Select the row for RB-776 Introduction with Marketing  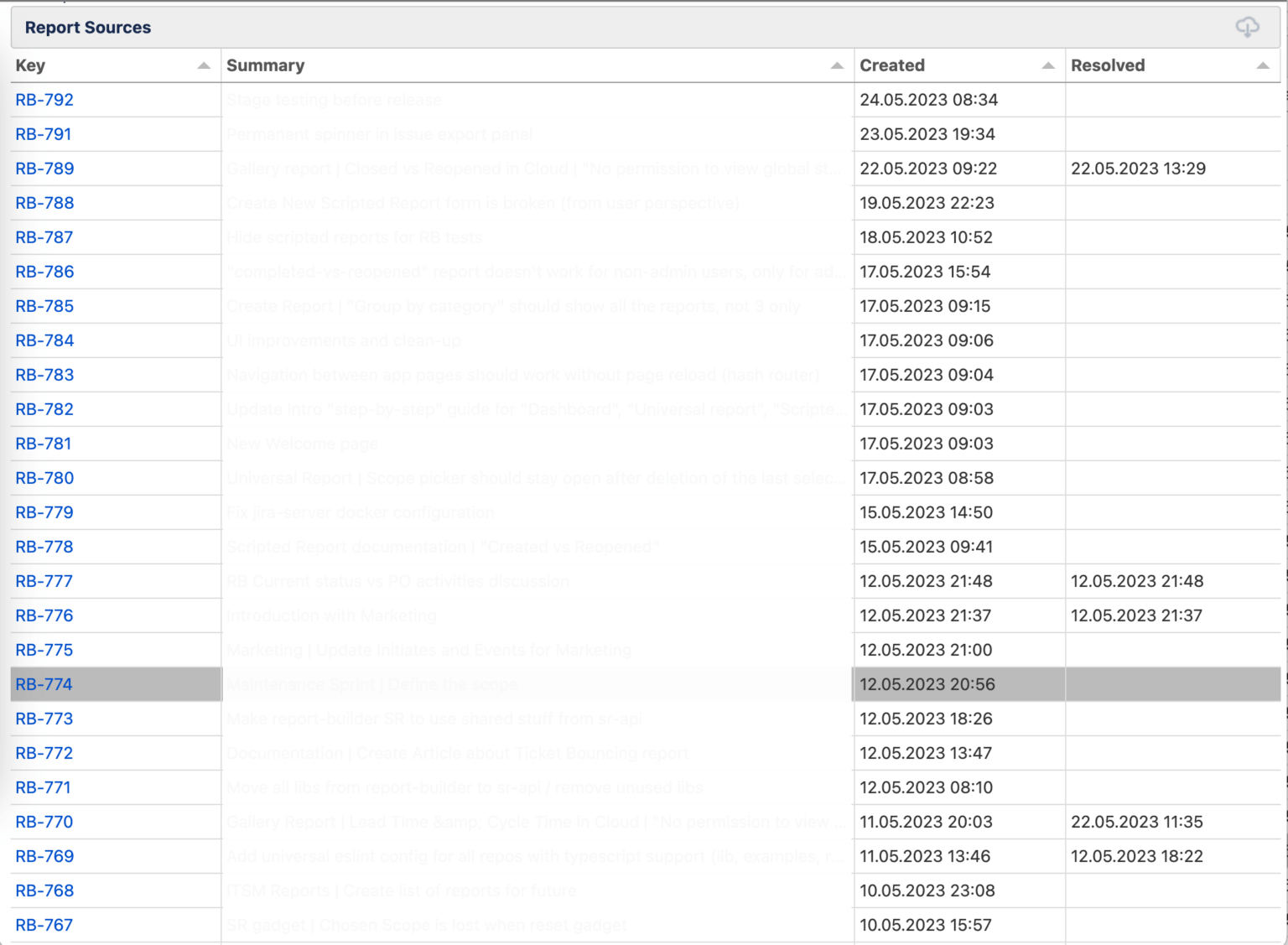coord(537,615)
